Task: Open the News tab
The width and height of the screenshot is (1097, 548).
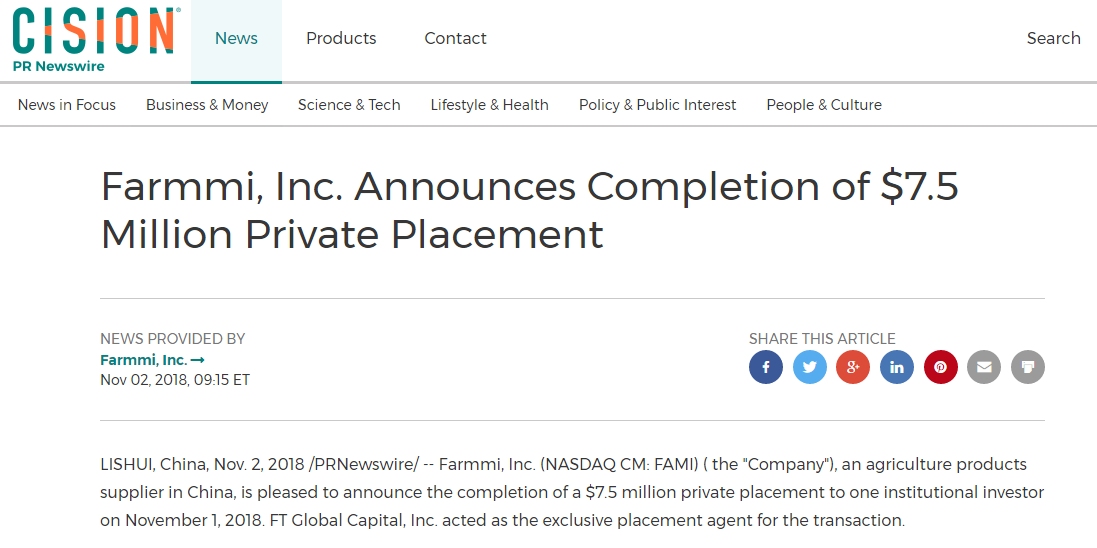Action: [236, 38]
